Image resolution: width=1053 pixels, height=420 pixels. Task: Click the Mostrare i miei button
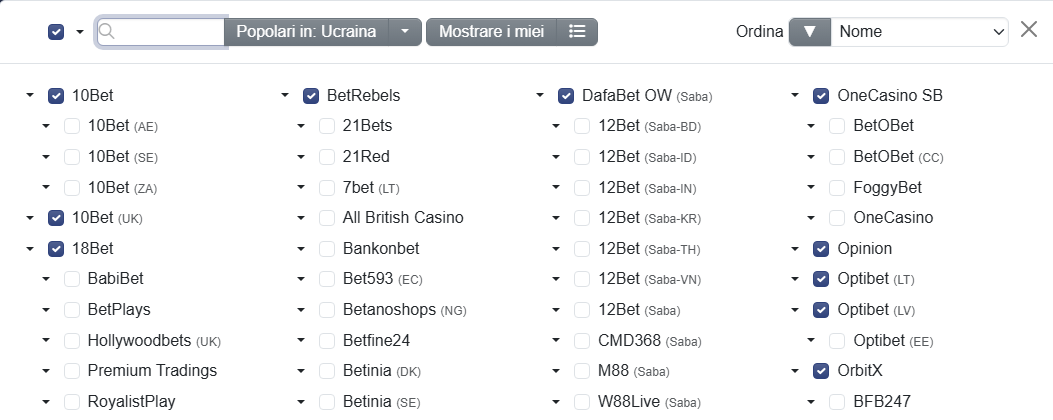point(492,32)
